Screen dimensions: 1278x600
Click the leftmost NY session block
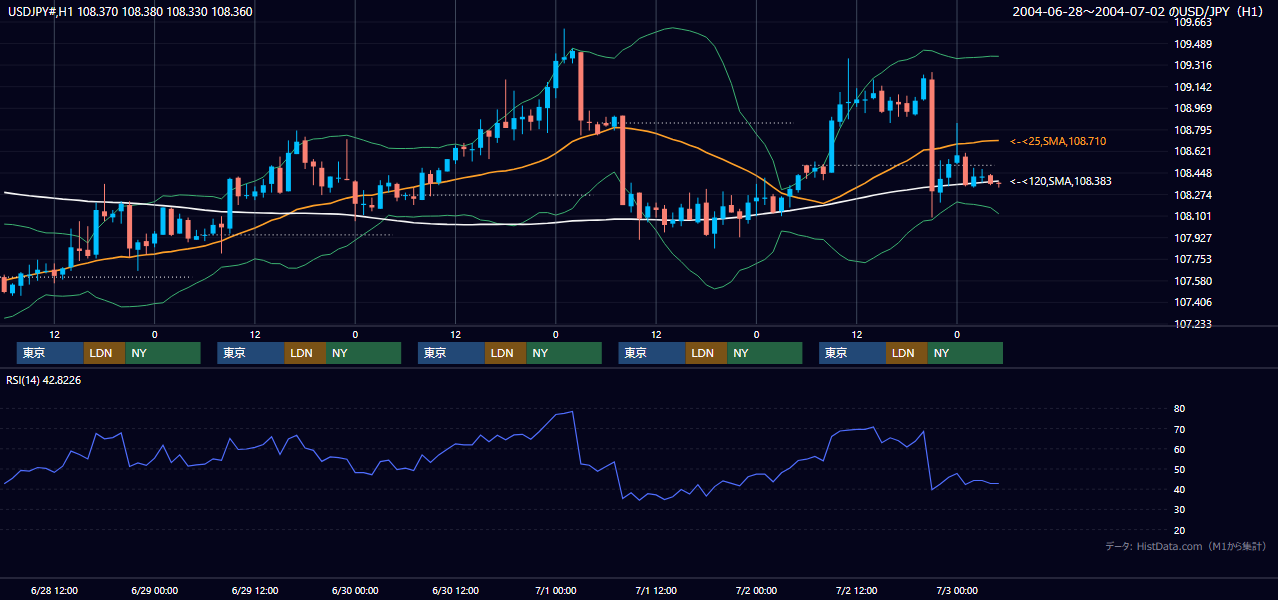[163, 353]
